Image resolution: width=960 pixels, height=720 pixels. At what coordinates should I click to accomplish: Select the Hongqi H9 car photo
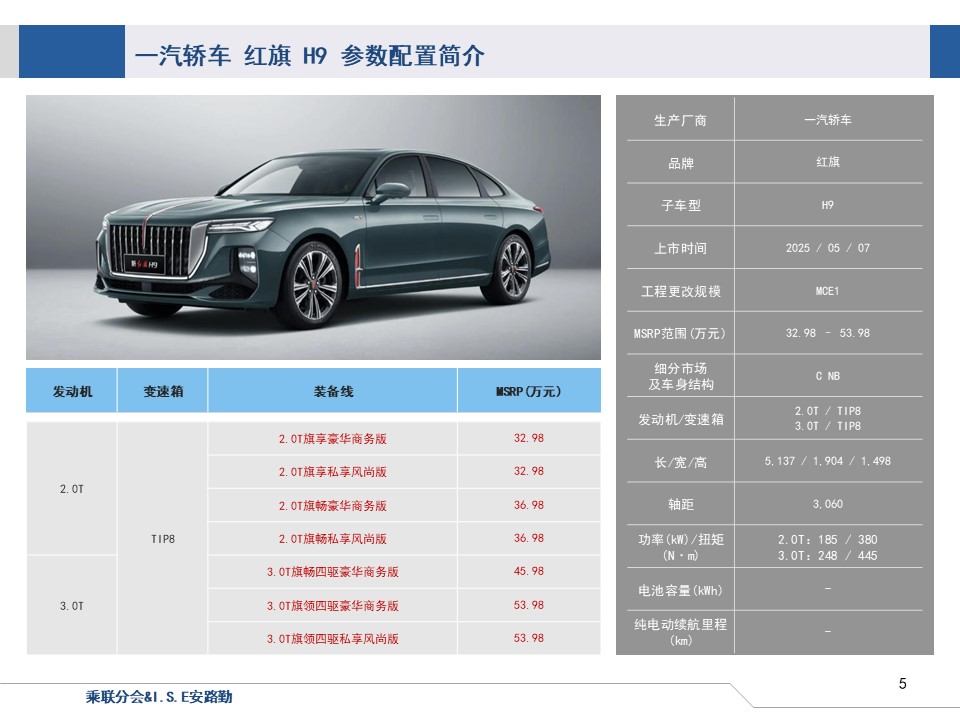[x=313, y=227]
